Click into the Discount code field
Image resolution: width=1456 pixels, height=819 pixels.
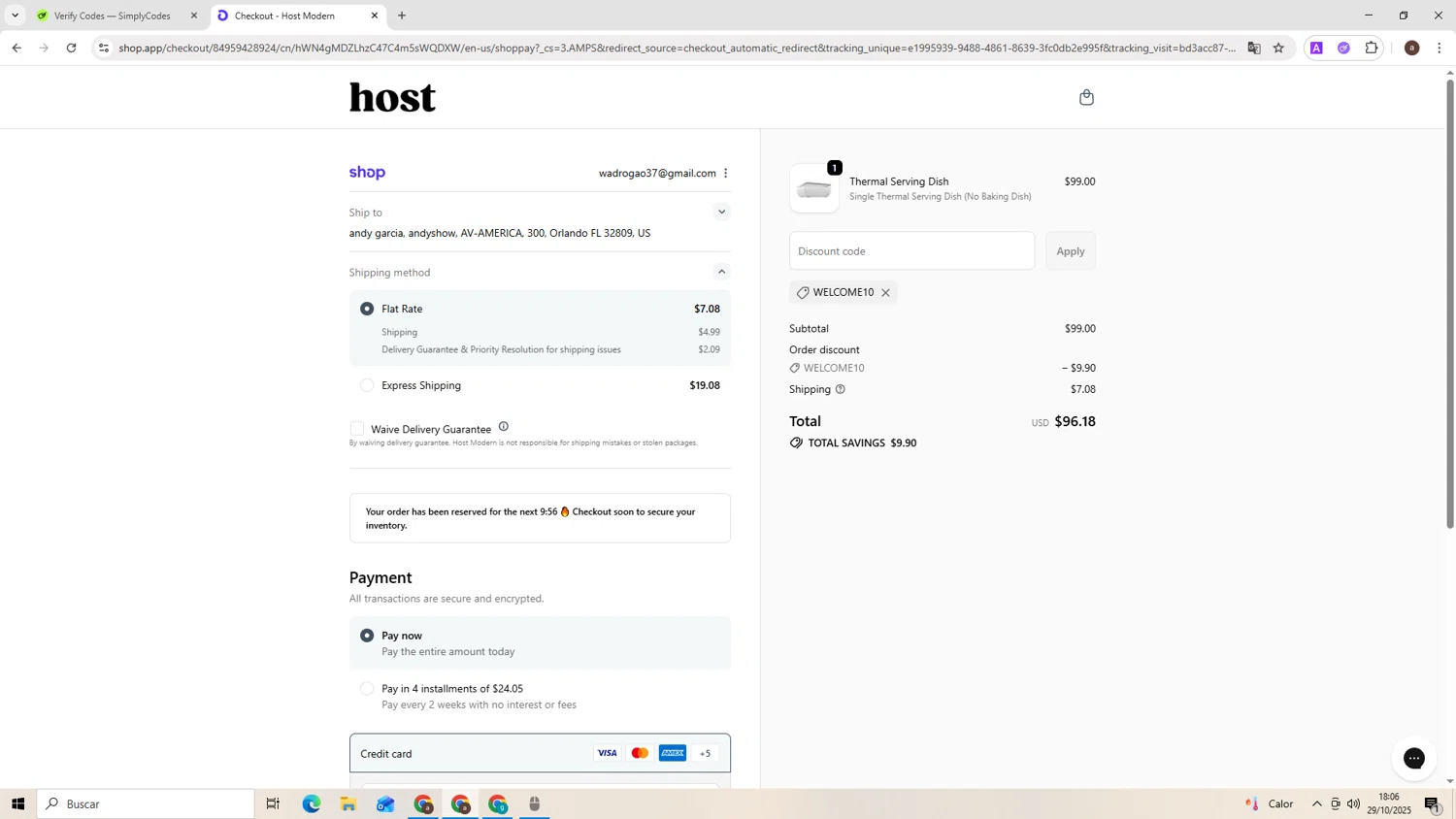tap(911, 251)
